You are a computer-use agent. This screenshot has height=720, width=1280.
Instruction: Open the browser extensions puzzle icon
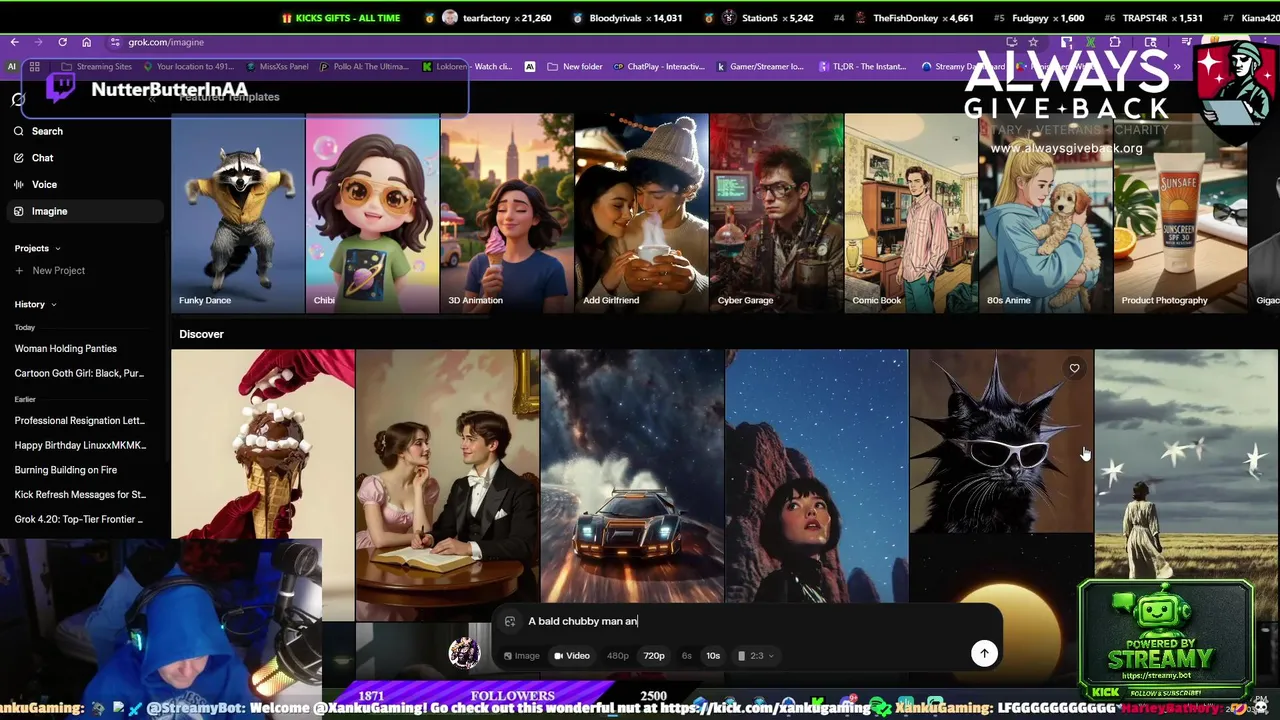[1115, 42]
